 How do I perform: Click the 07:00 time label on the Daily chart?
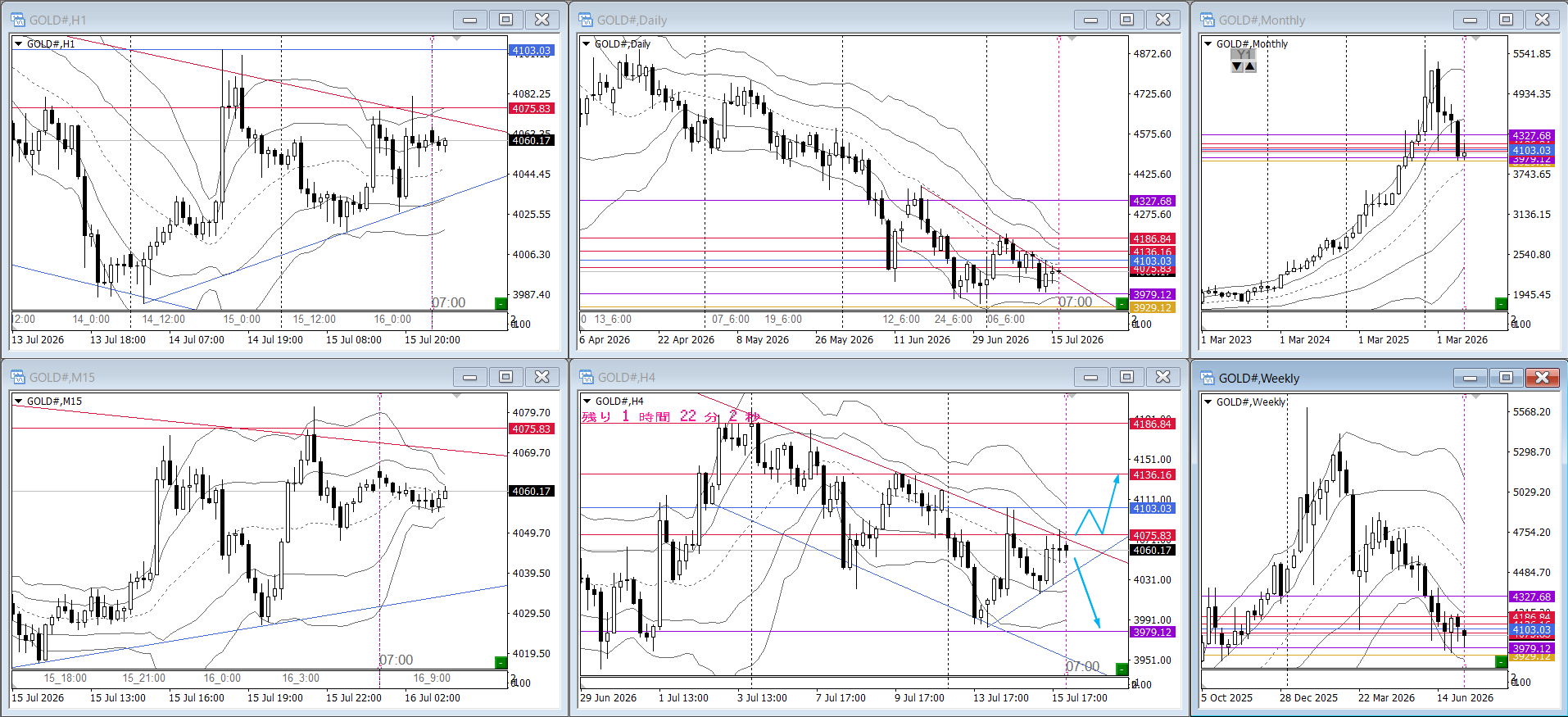click(x=1075, y=302)
